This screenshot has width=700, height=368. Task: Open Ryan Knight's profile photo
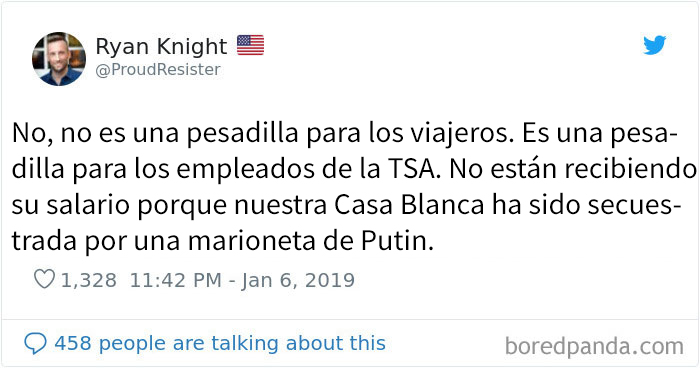point(58,59)
